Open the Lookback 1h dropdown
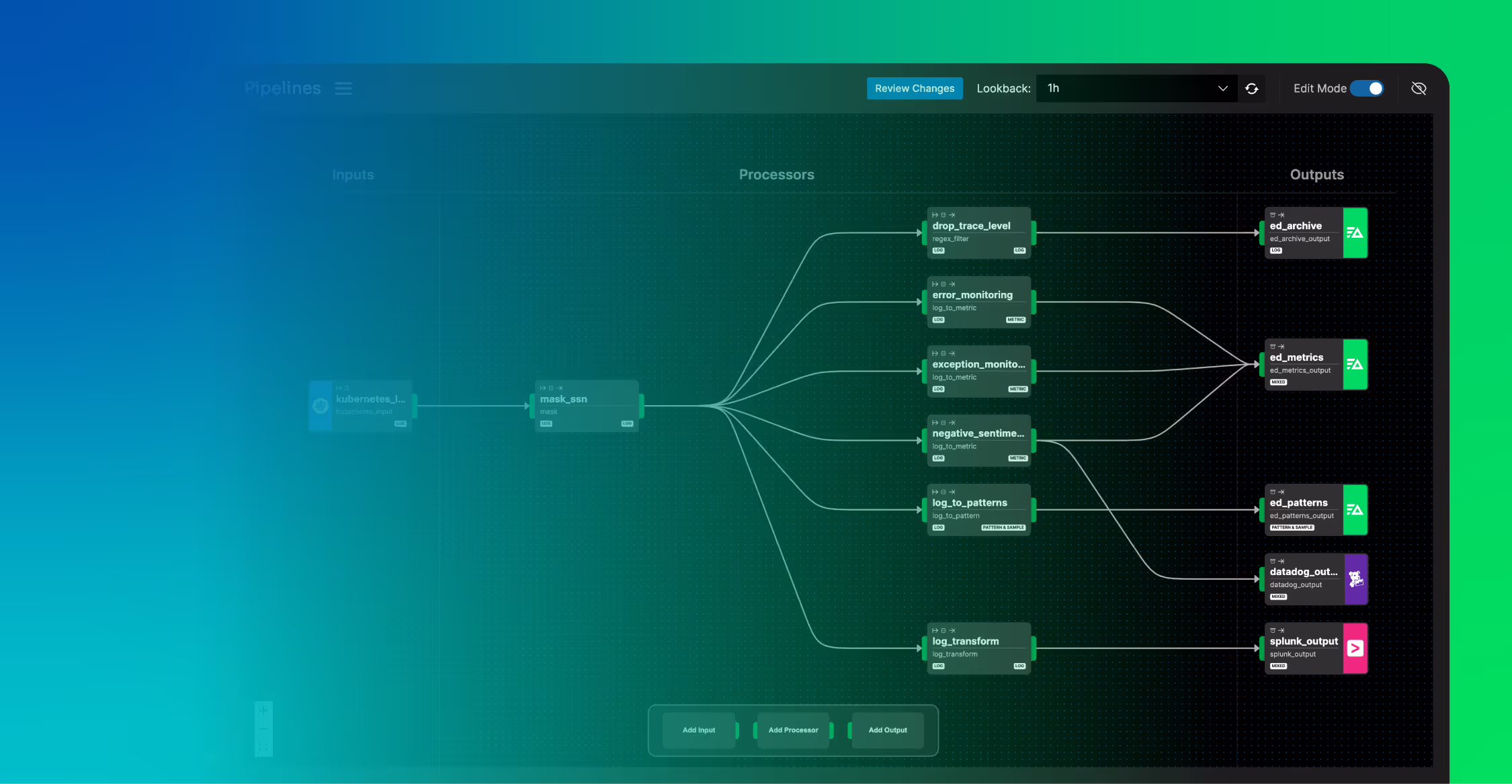This screenshot has width=1512, height=784. pyautogui.click(x=1136, y=88)
